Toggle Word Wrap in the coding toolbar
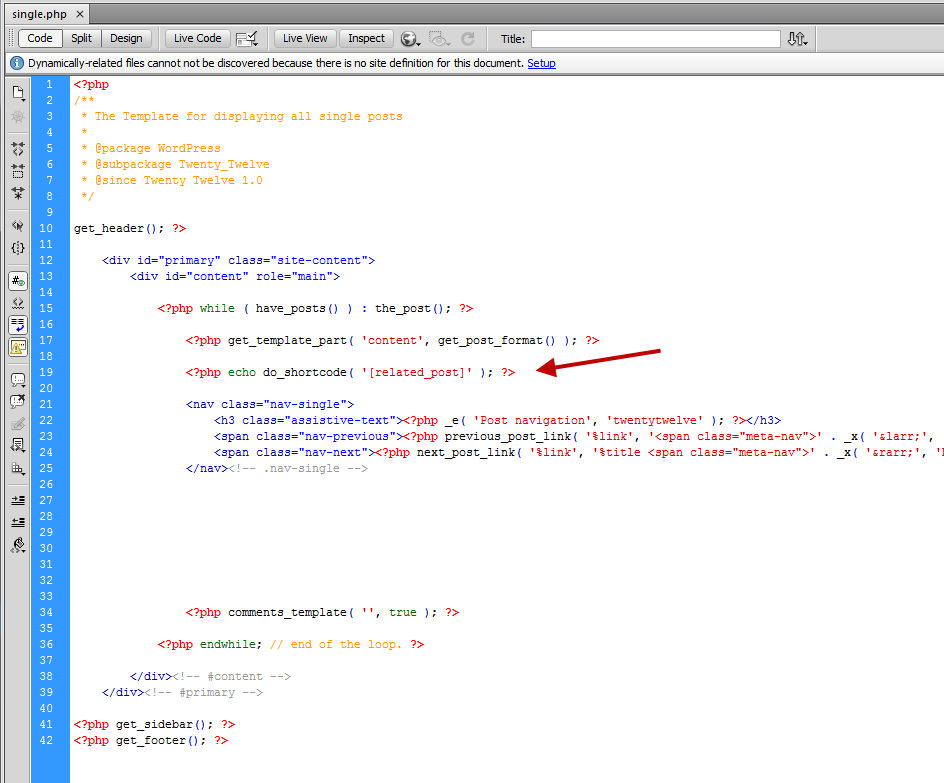This screenshot has width=944, height=783. click(x=18, y=325)
